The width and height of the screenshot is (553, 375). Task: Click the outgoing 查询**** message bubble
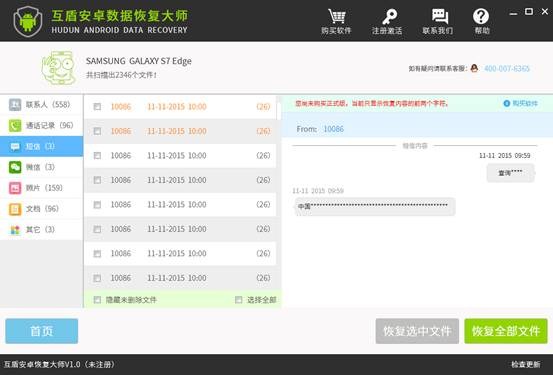(x=510, y=173)
